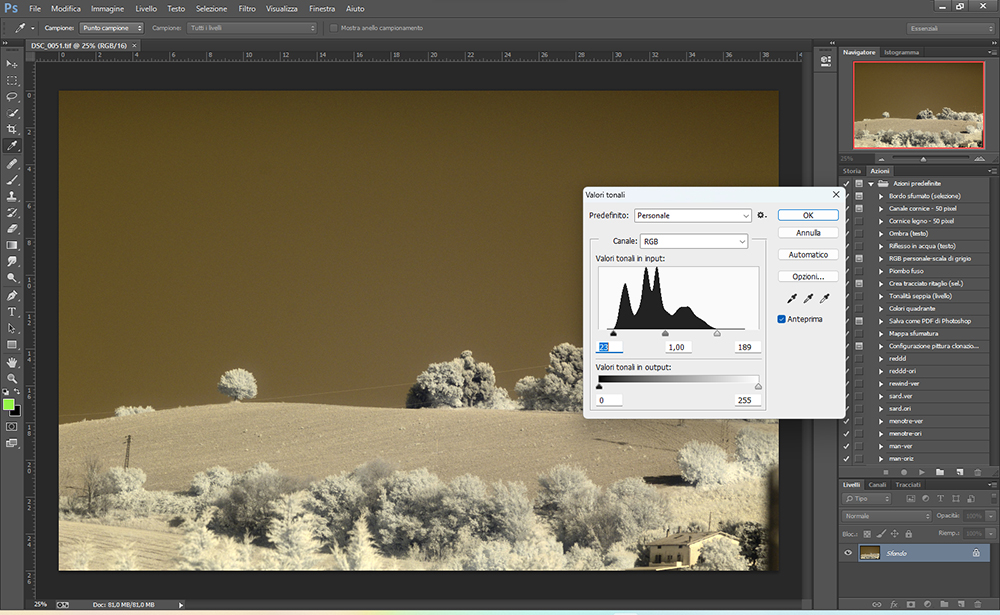Screen dimensions: 1000x615
Task: Click the input shadow value field
Action: [609, 347]
